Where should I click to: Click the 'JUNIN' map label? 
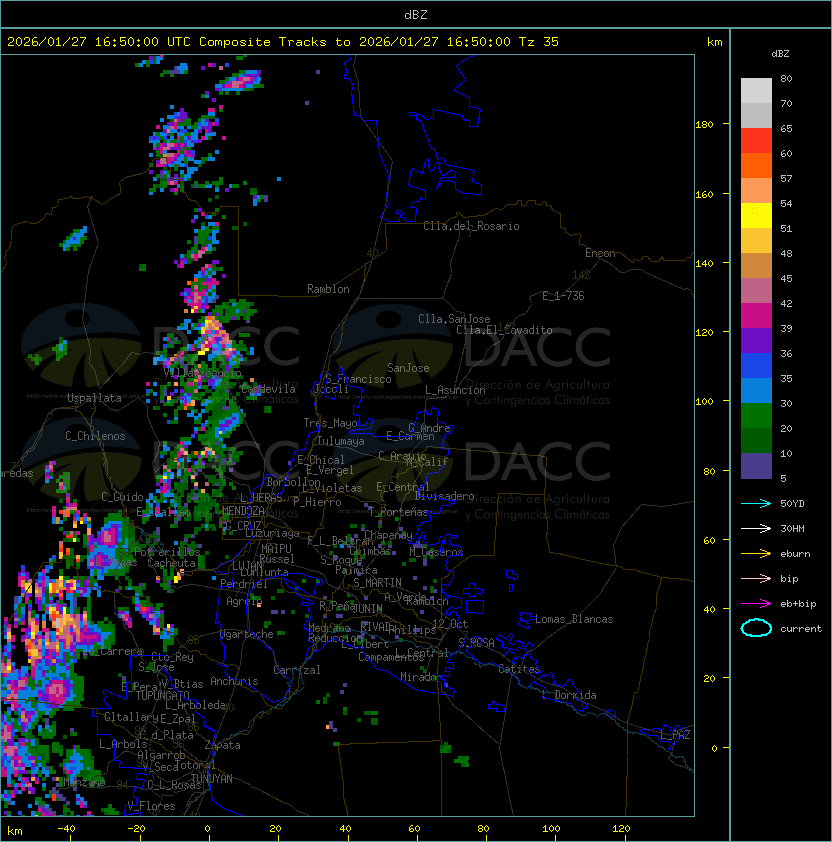point(368,608)
